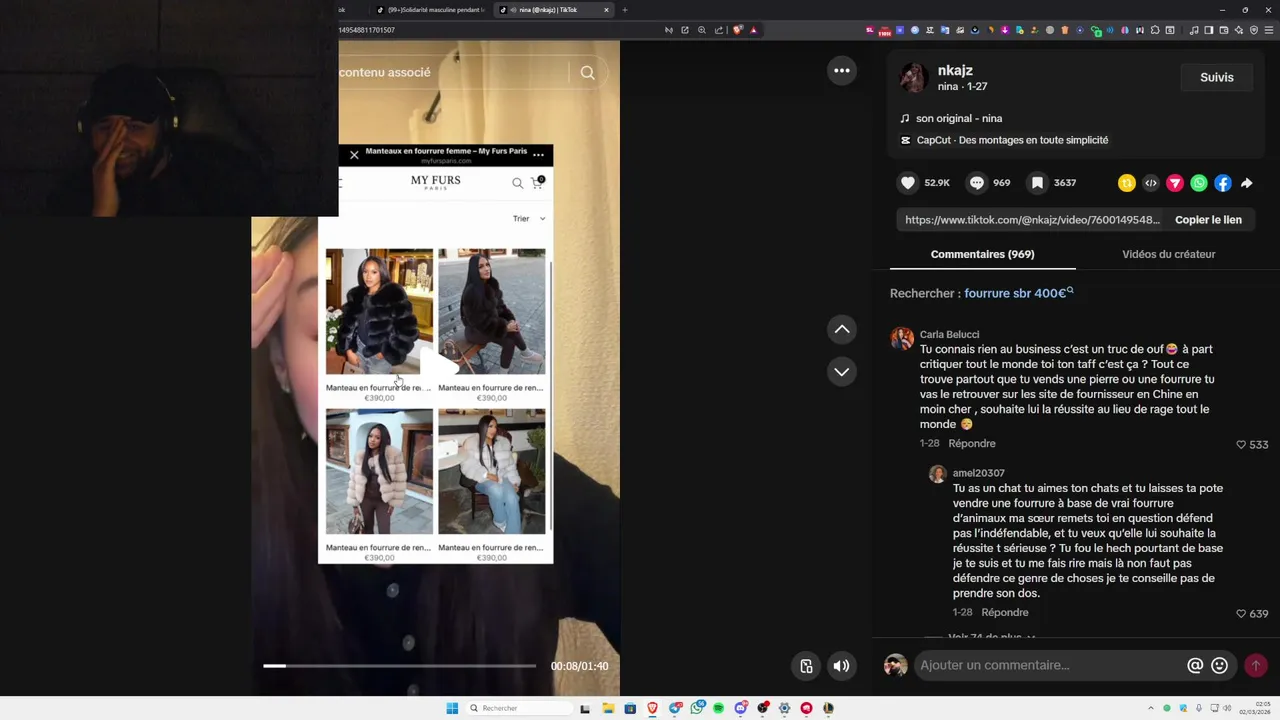Seek on the video progress bar
Screen dimensions: 1280x720
(399, 666)
